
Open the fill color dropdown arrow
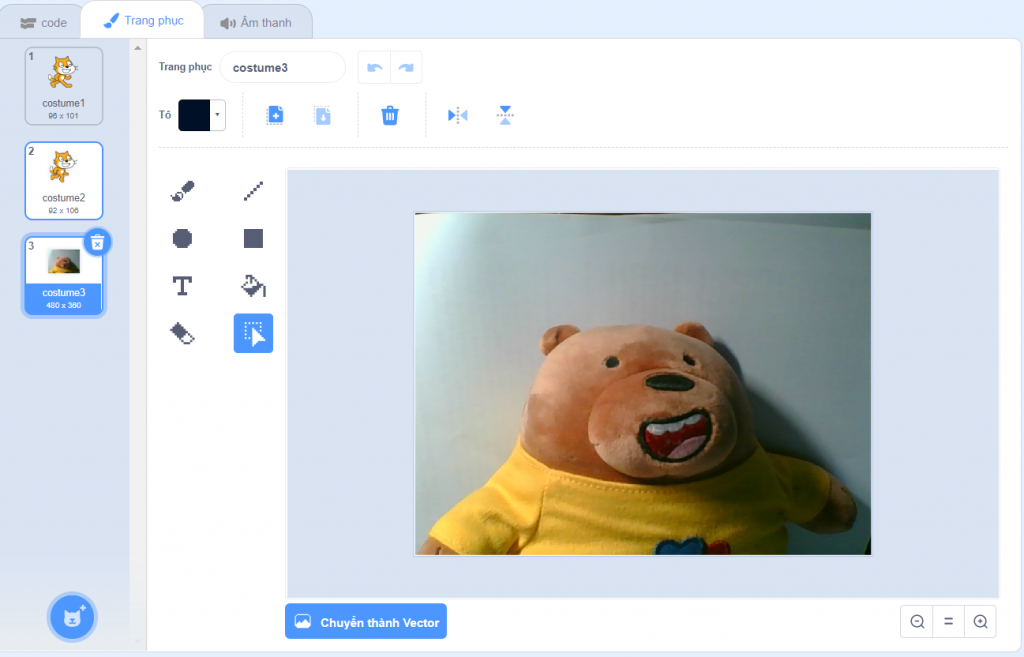[x=217, y=116]
